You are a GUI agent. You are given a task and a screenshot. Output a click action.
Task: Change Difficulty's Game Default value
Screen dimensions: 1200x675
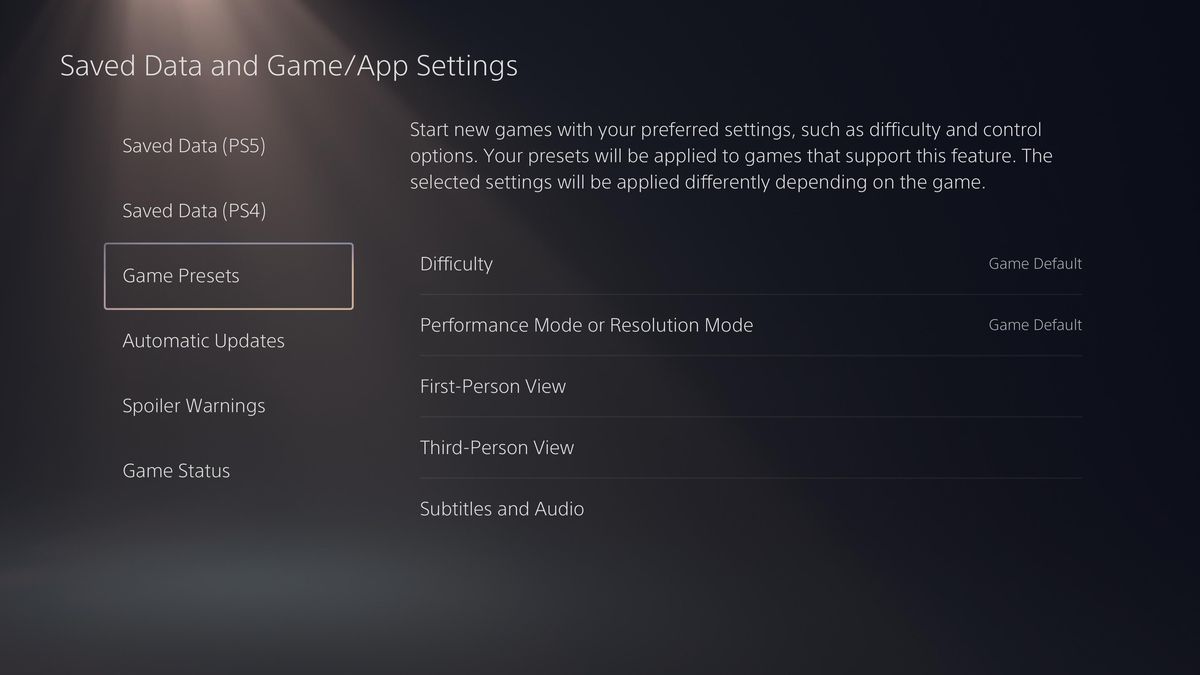click(x=1035, y=264)
